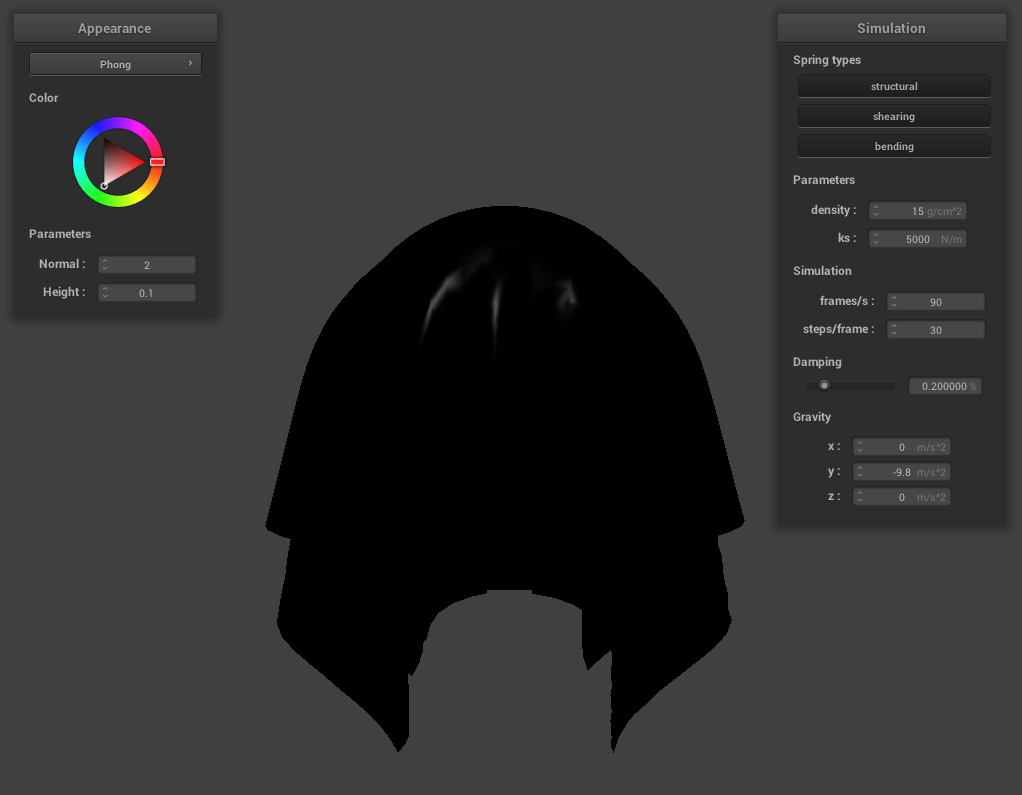Click the Normal field stepper arrows
The image size is (1022, 795).
[x=105, y=265]
